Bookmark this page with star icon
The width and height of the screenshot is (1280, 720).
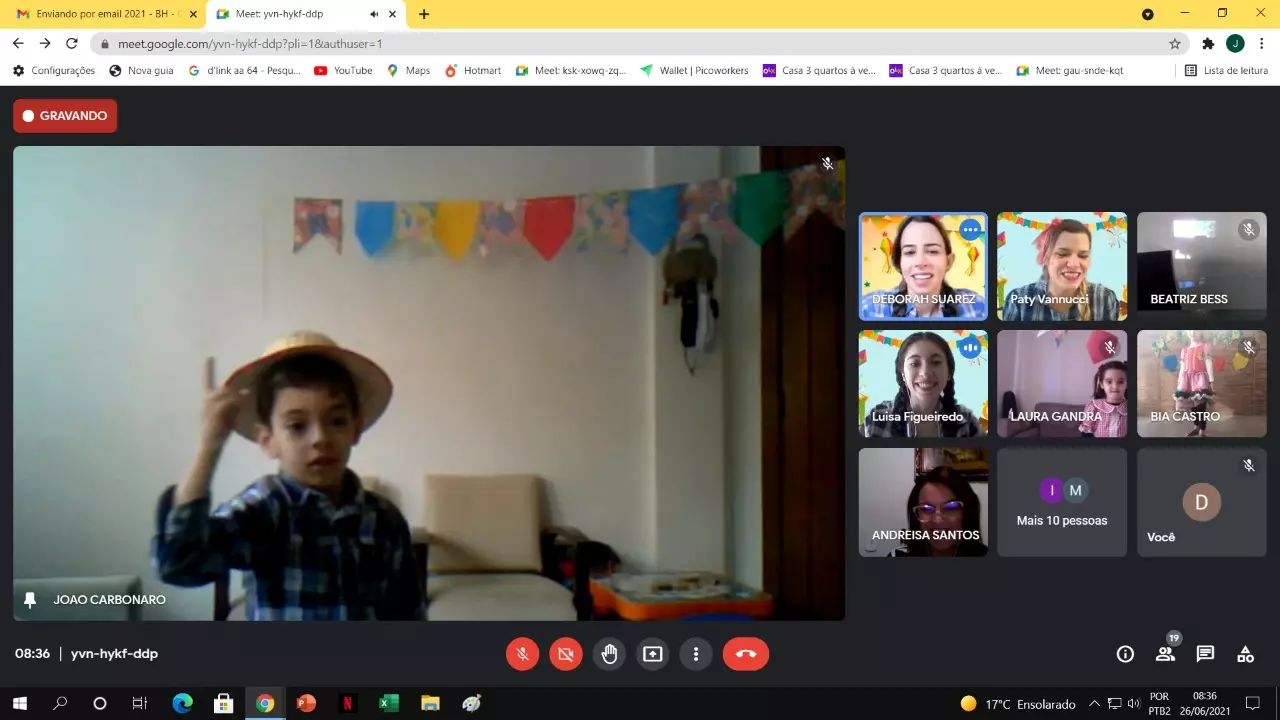click(1175, 44)
